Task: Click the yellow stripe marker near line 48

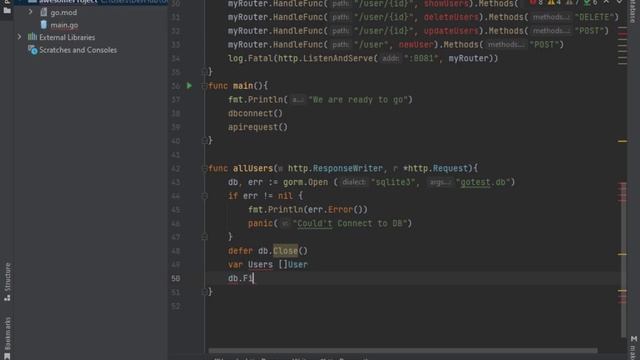Action: (x=622, y=254)
